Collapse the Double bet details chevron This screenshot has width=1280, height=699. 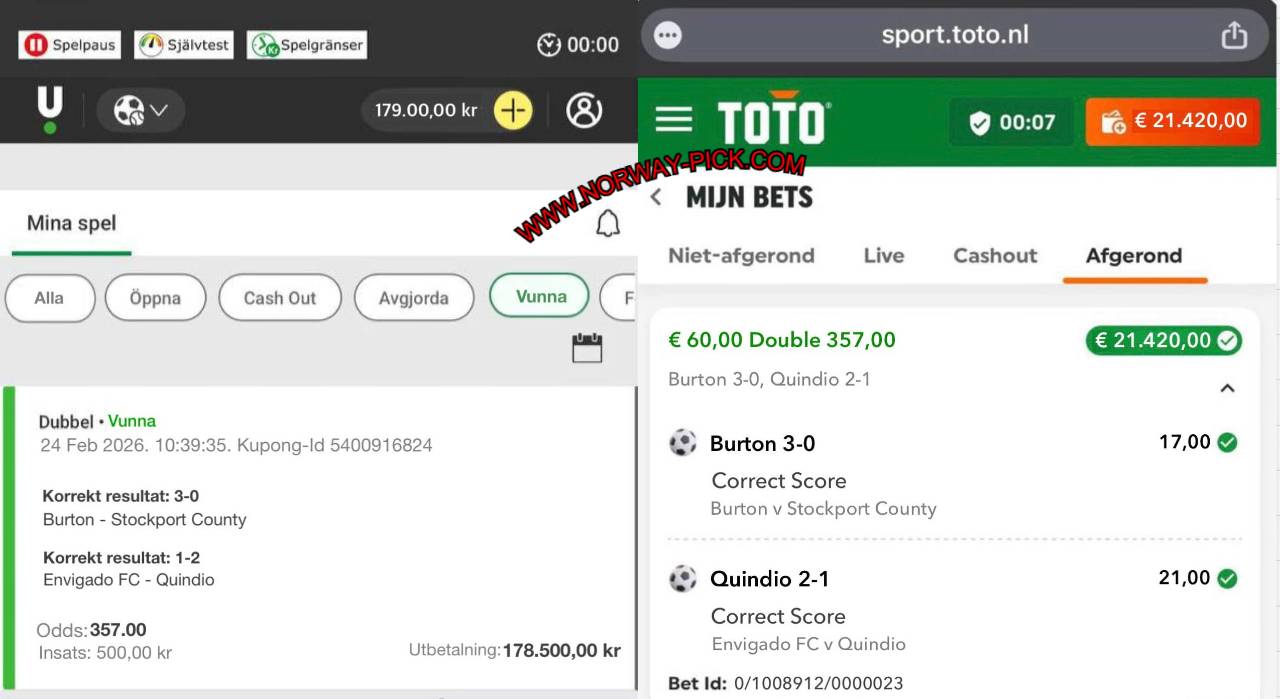[1227, 388]
